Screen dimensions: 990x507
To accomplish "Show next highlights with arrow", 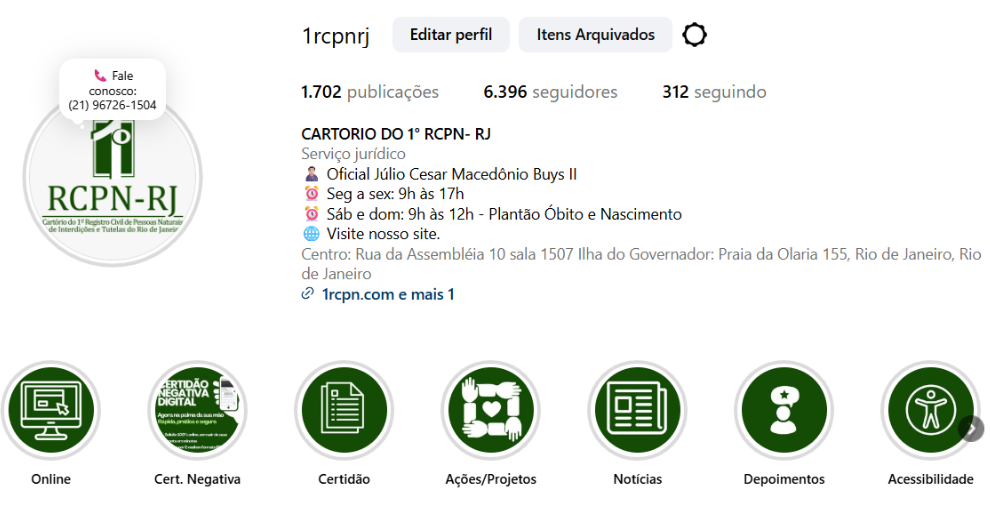I will (971, 429).
